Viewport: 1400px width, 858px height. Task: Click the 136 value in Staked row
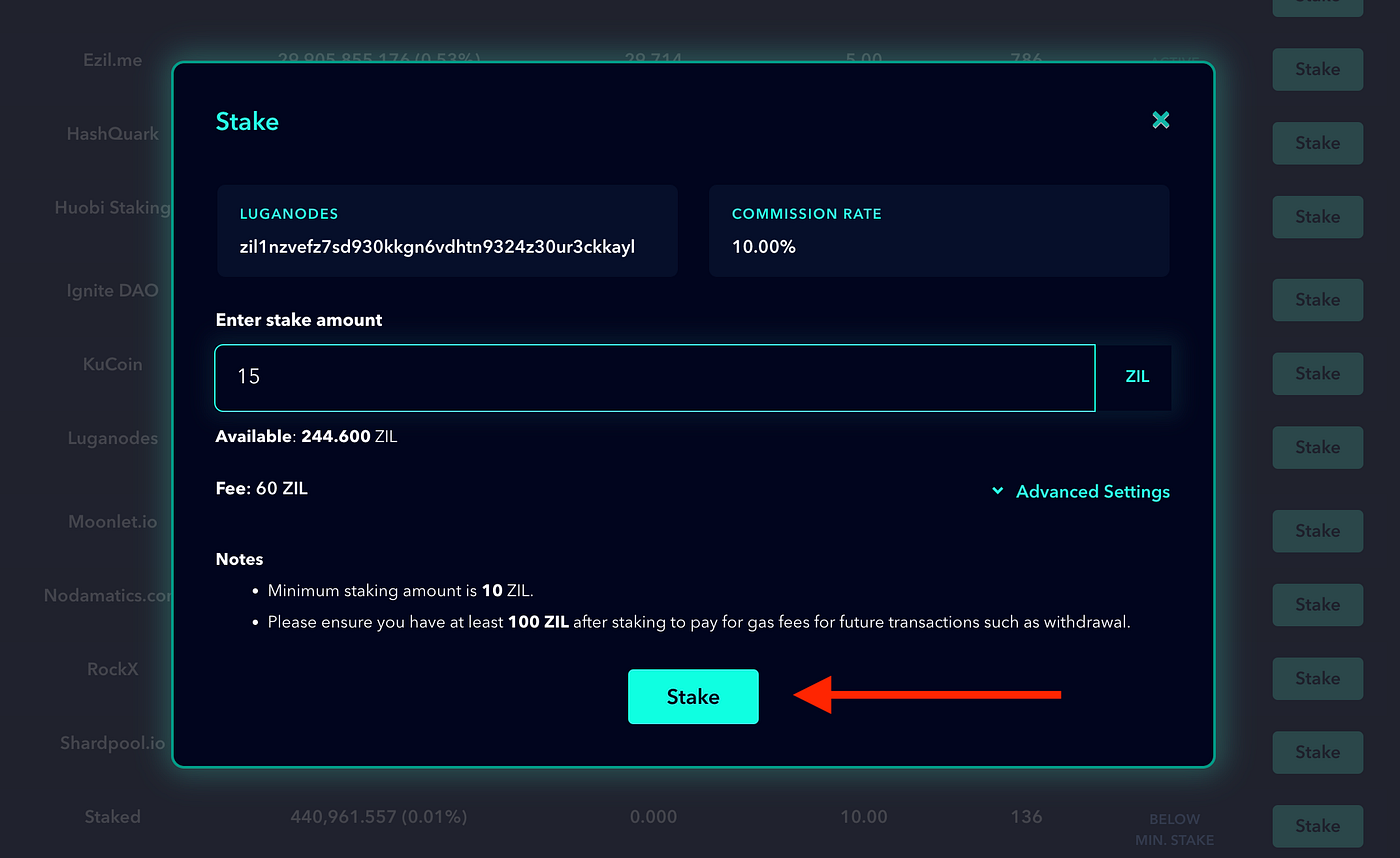(1026, 817)
